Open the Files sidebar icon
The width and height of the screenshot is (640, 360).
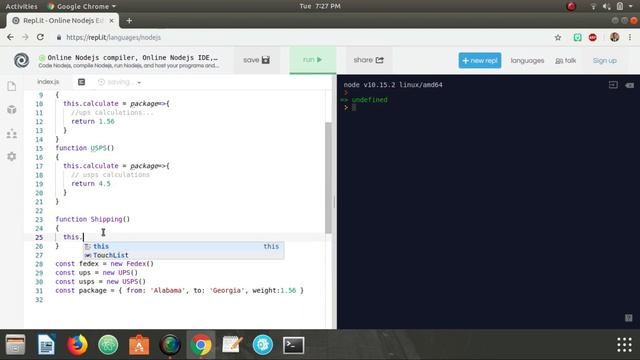(12, 86)
